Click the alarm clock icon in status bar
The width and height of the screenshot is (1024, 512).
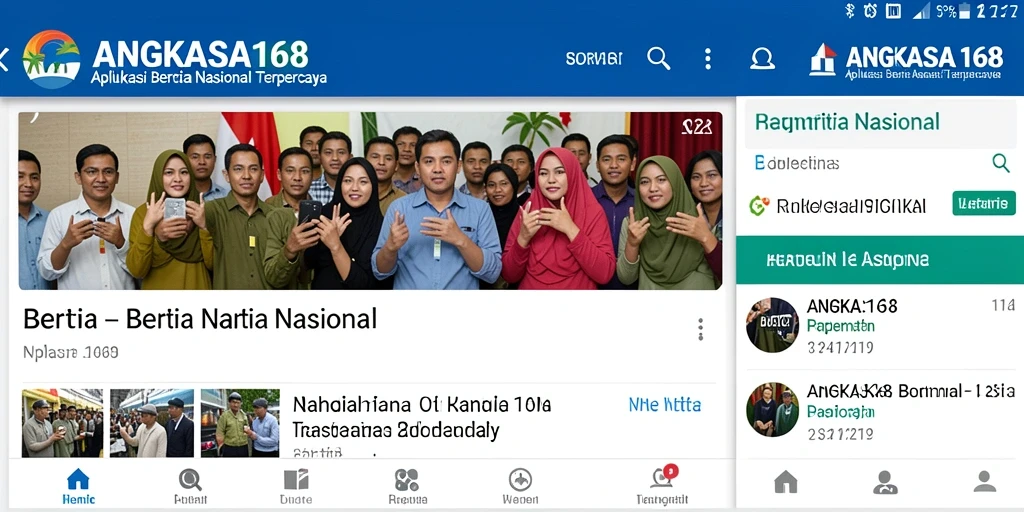870,10
